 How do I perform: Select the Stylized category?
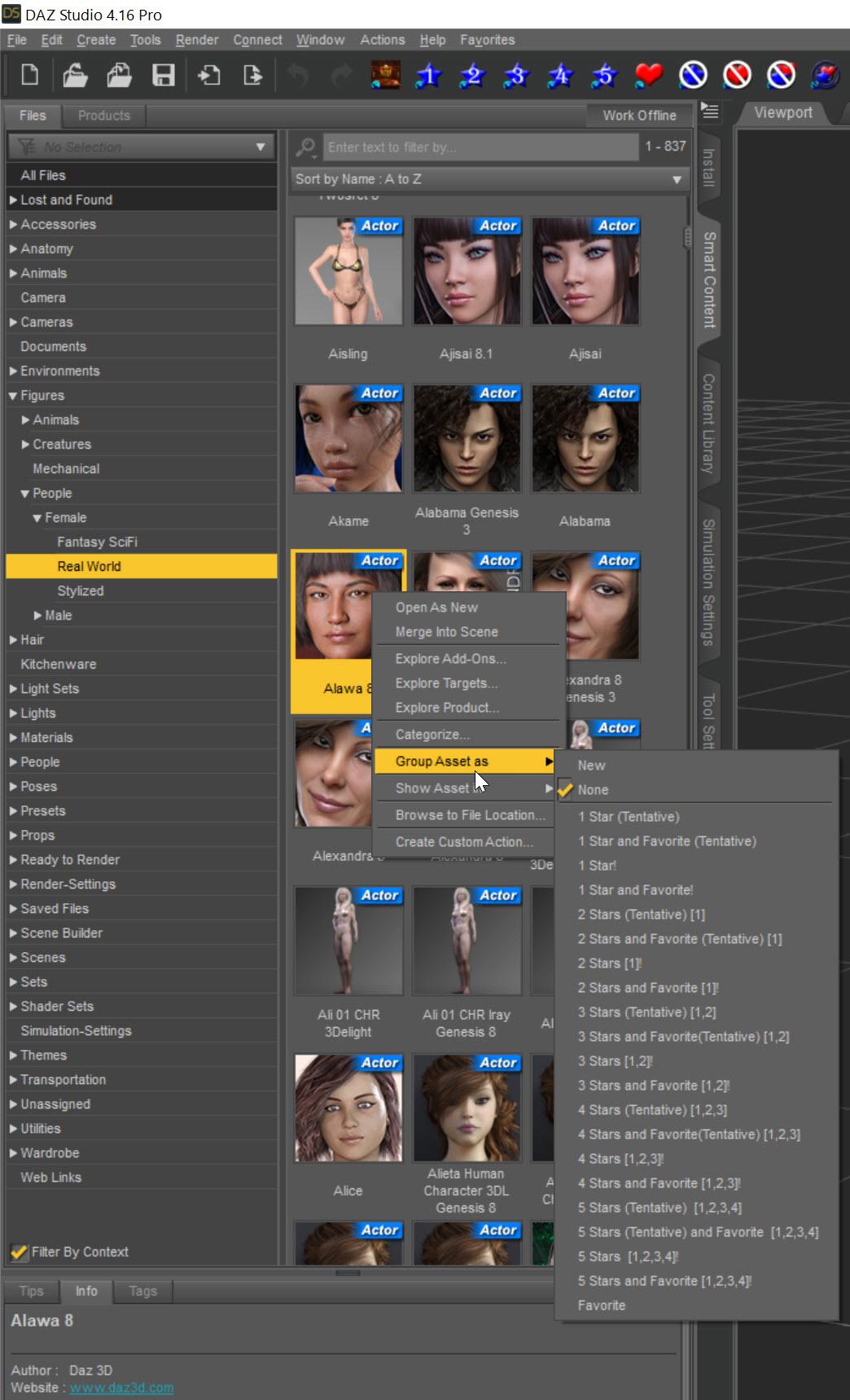pyautogui.click(x=142, y=591)
